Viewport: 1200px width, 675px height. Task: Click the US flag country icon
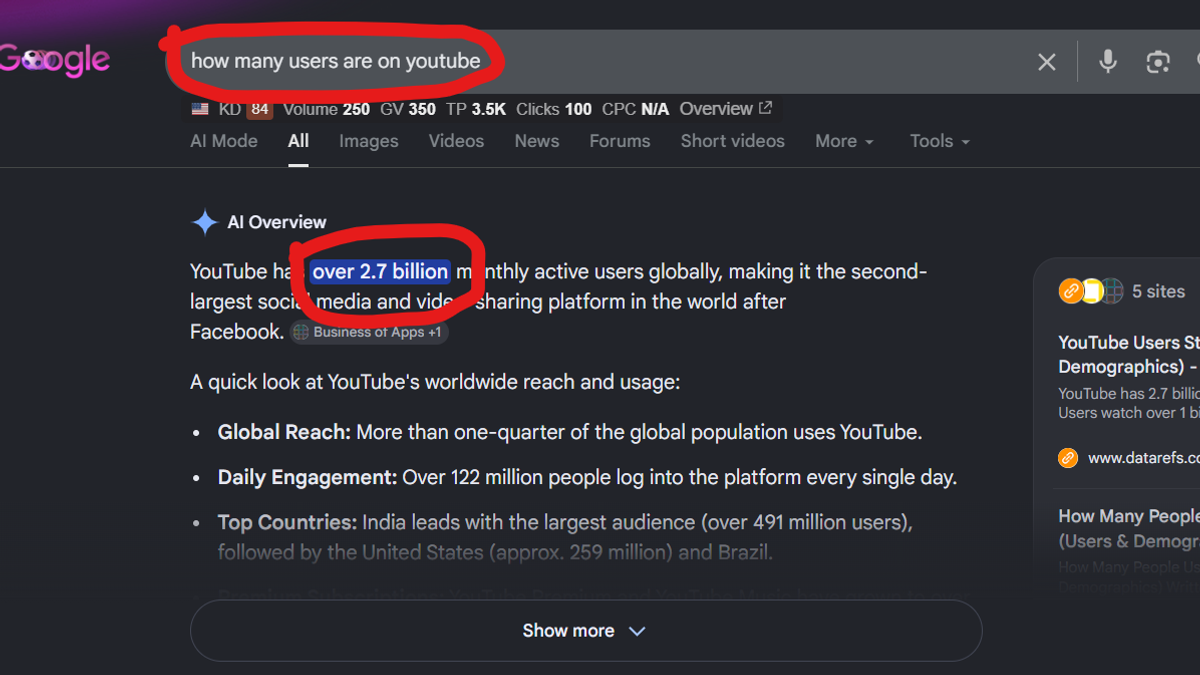point(200,109)
